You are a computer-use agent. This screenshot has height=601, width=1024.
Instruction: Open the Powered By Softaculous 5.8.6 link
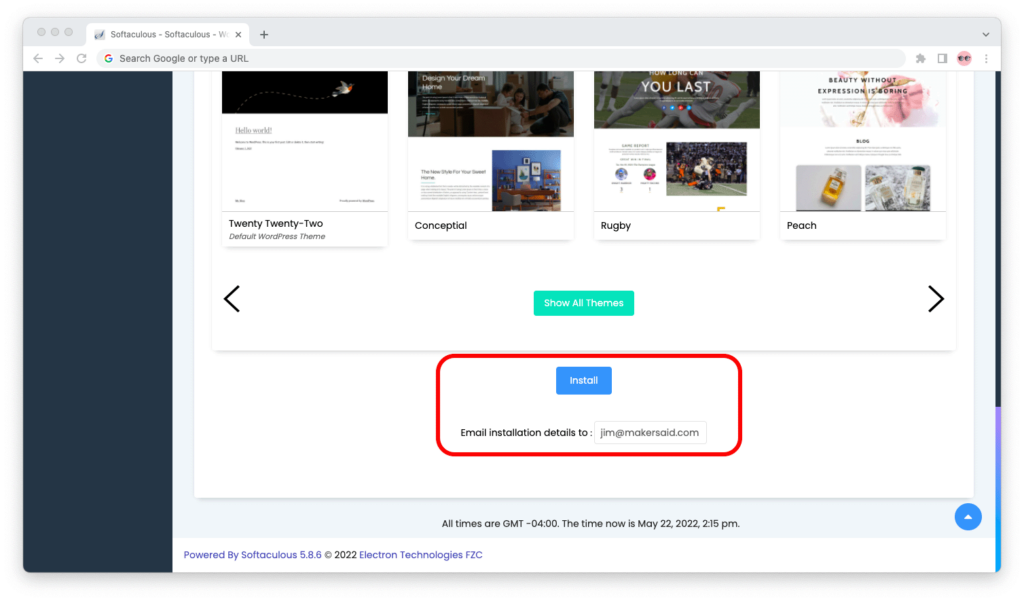tap(253, 555)
